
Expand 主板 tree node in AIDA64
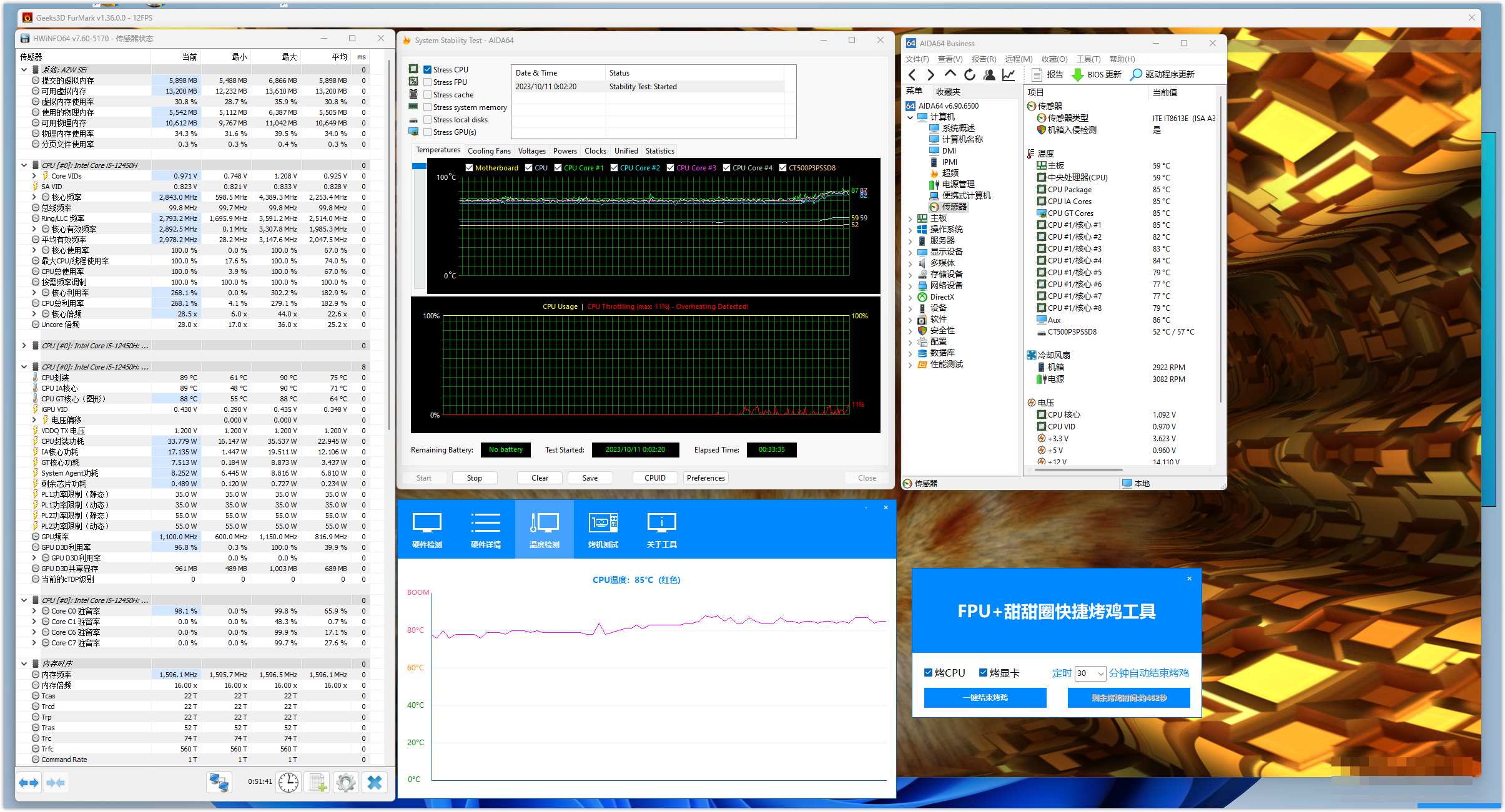[x=910, y=218]
